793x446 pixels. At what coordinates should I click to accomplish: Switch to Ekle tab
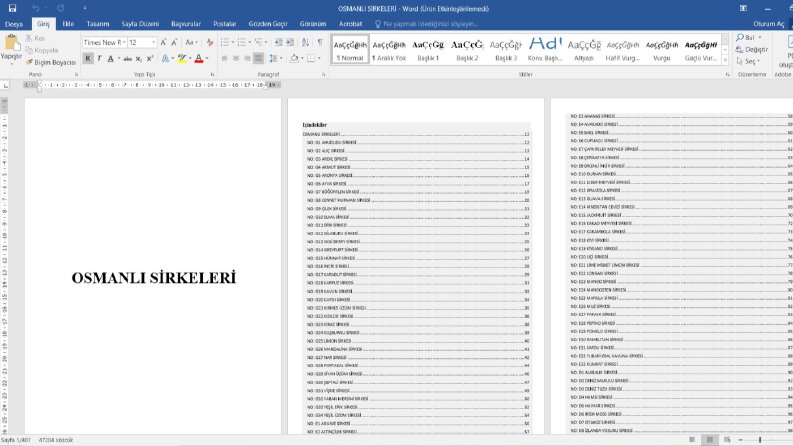(x=68, y=24)
